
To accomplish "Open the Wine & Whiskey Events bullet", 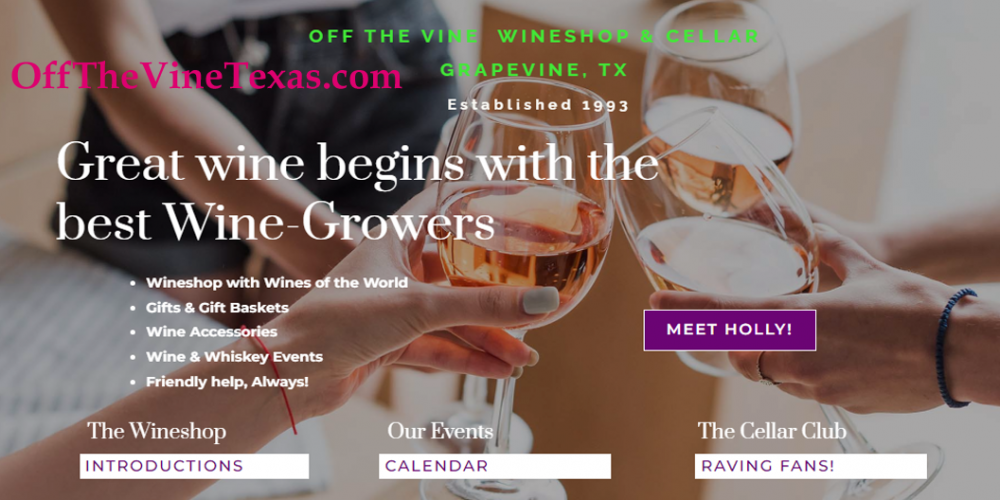I will point(234,357).
